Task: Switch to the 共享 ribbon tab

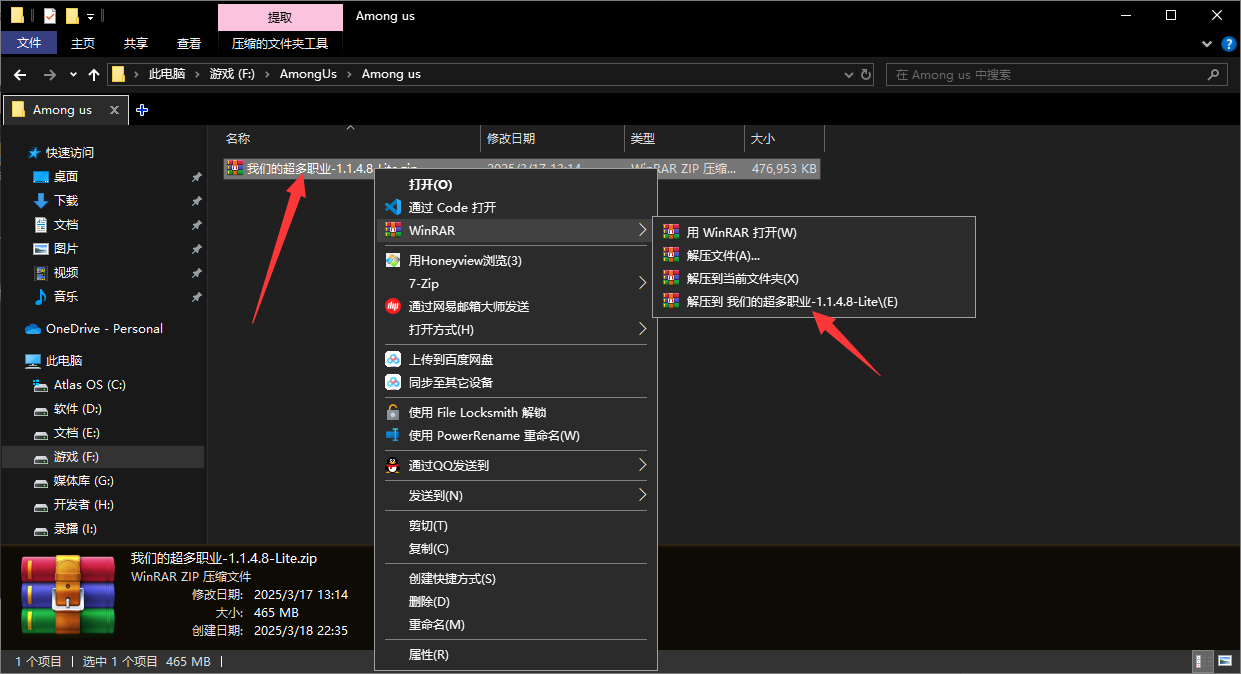Action: click(136, 43)
